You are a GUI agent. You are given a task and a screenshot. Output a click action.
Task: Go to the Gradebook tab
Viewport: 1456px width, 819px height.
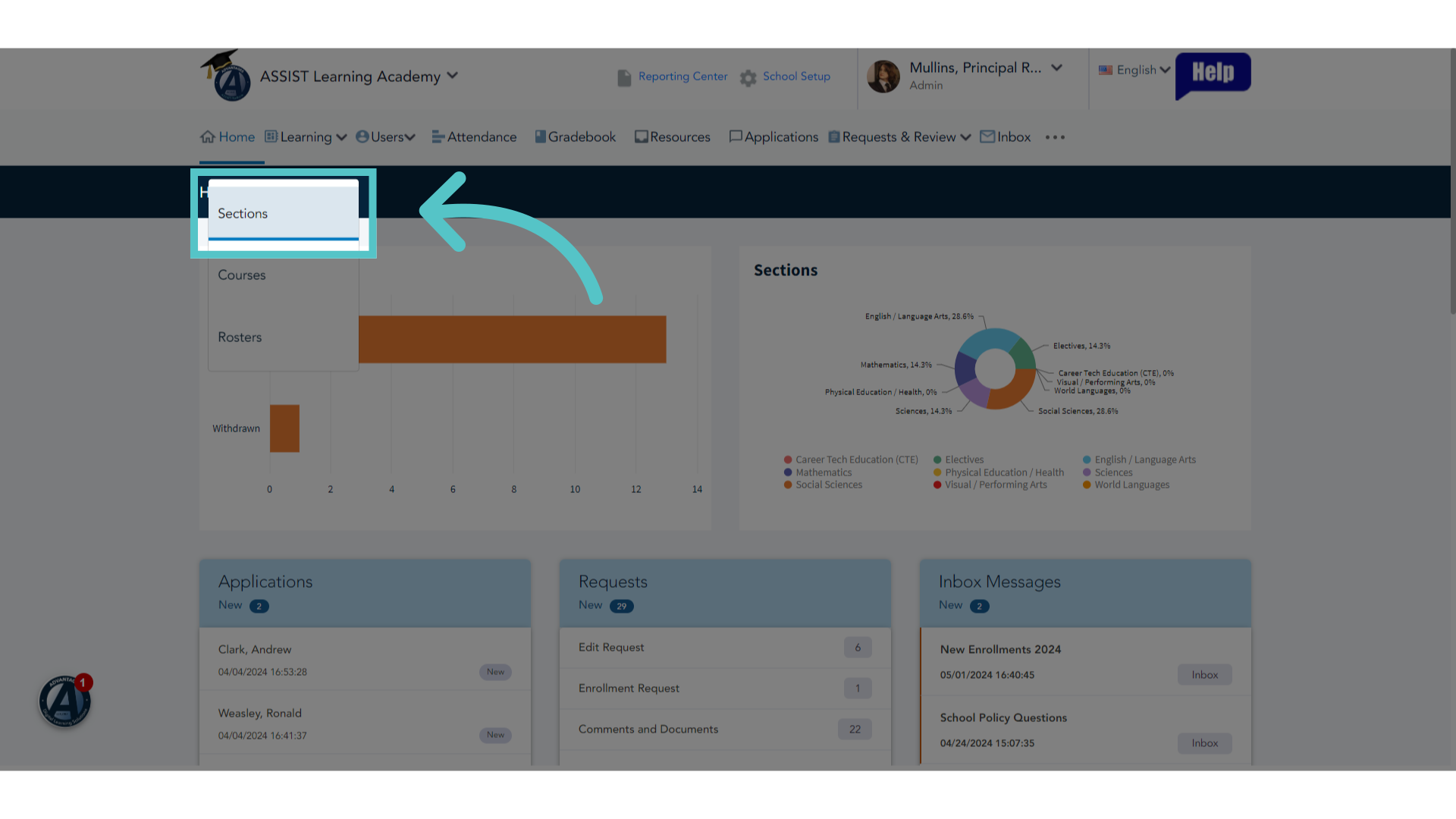click(x=575, y=136)
